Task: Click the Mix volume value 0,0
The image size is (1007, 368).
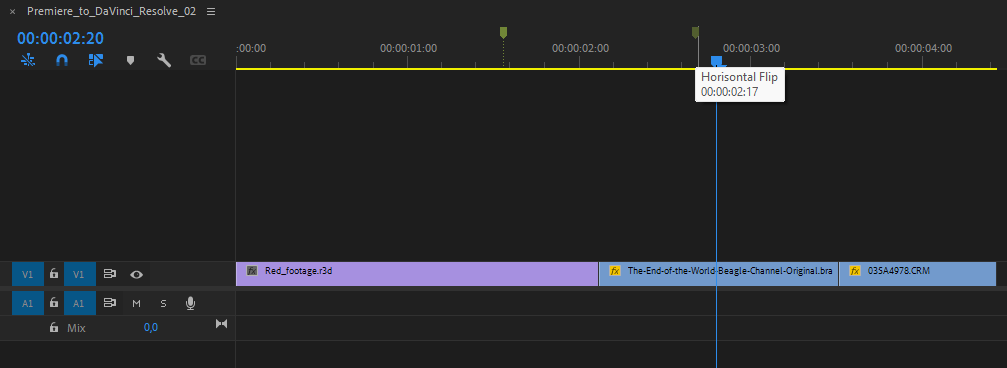Action: point(151,328)
